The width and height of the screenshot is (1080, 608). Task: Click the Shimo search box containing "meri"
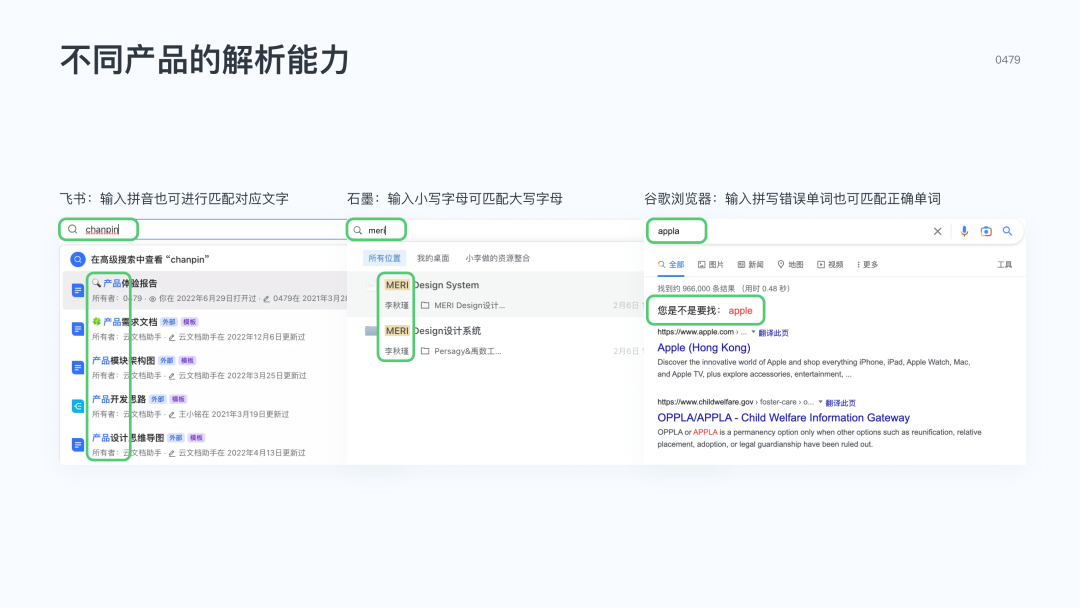coord(495,230)
